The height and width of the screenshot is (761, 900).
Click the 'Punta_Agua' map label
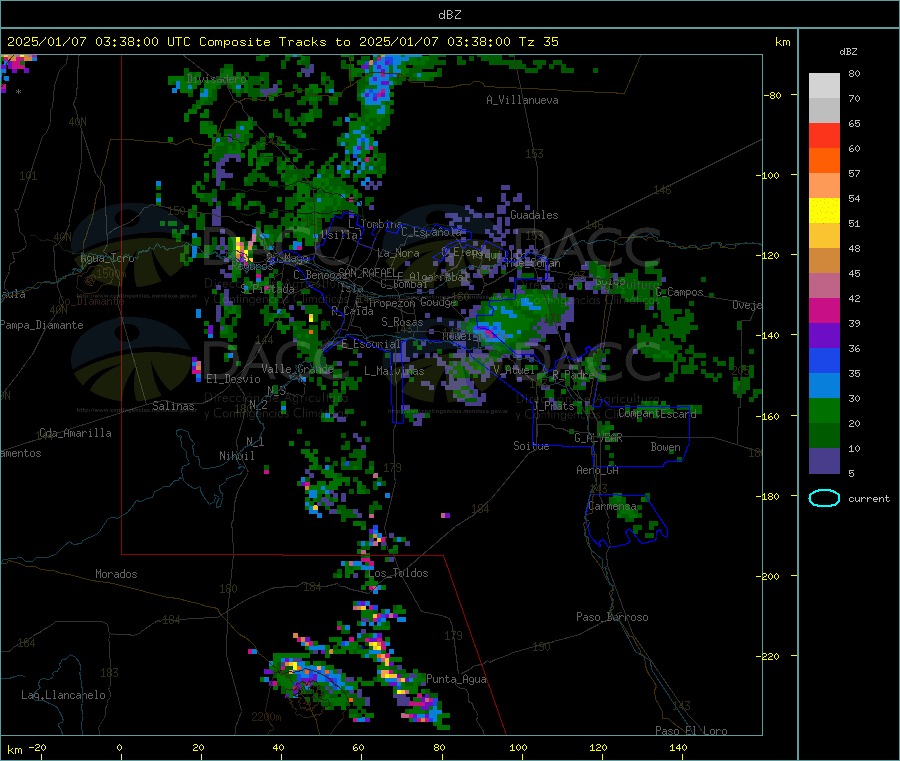456,679
